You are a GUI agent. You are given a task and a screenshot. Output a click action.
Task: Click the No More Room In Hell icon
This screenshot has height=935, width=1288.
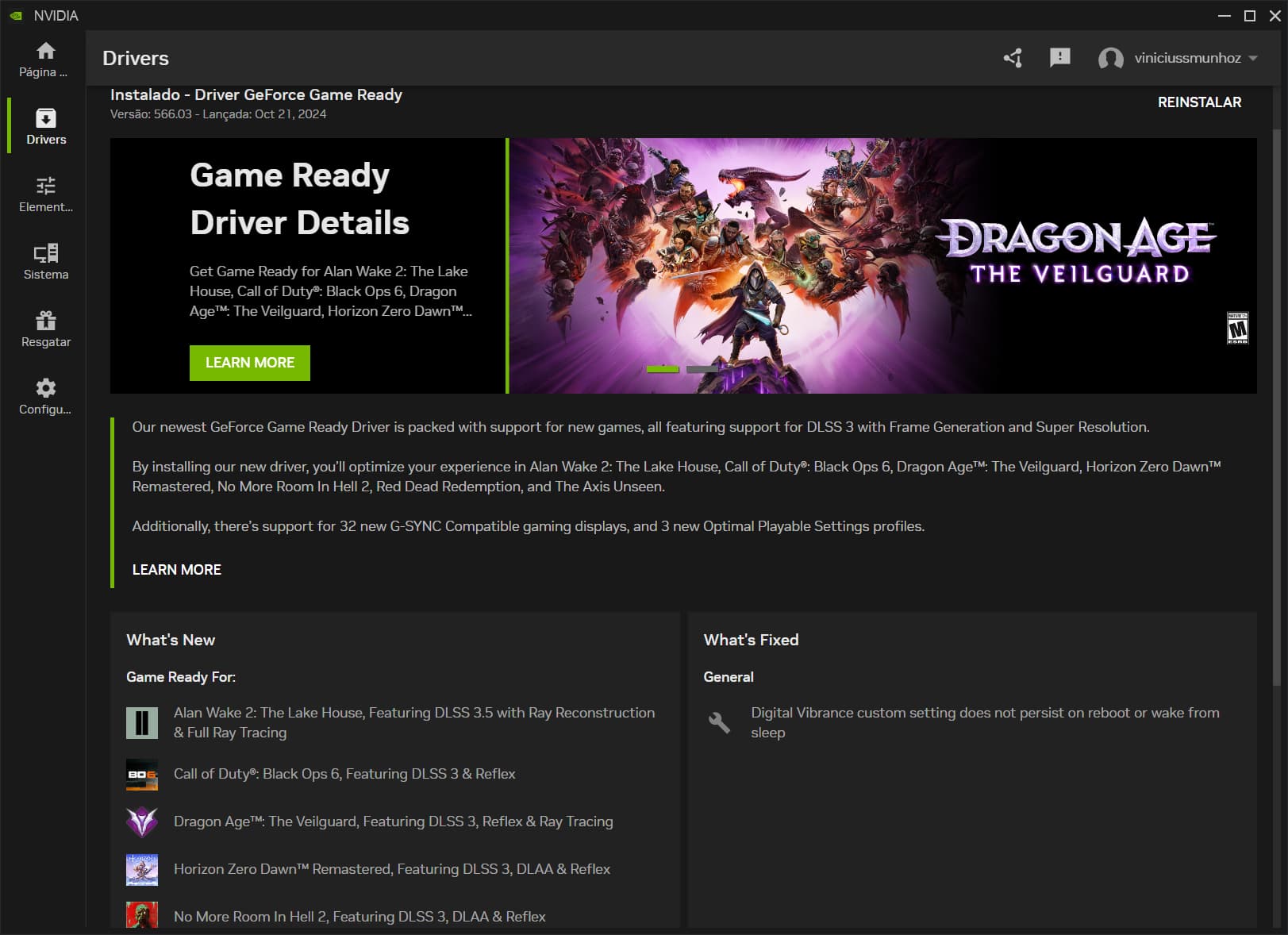click(x=142, y=915)
